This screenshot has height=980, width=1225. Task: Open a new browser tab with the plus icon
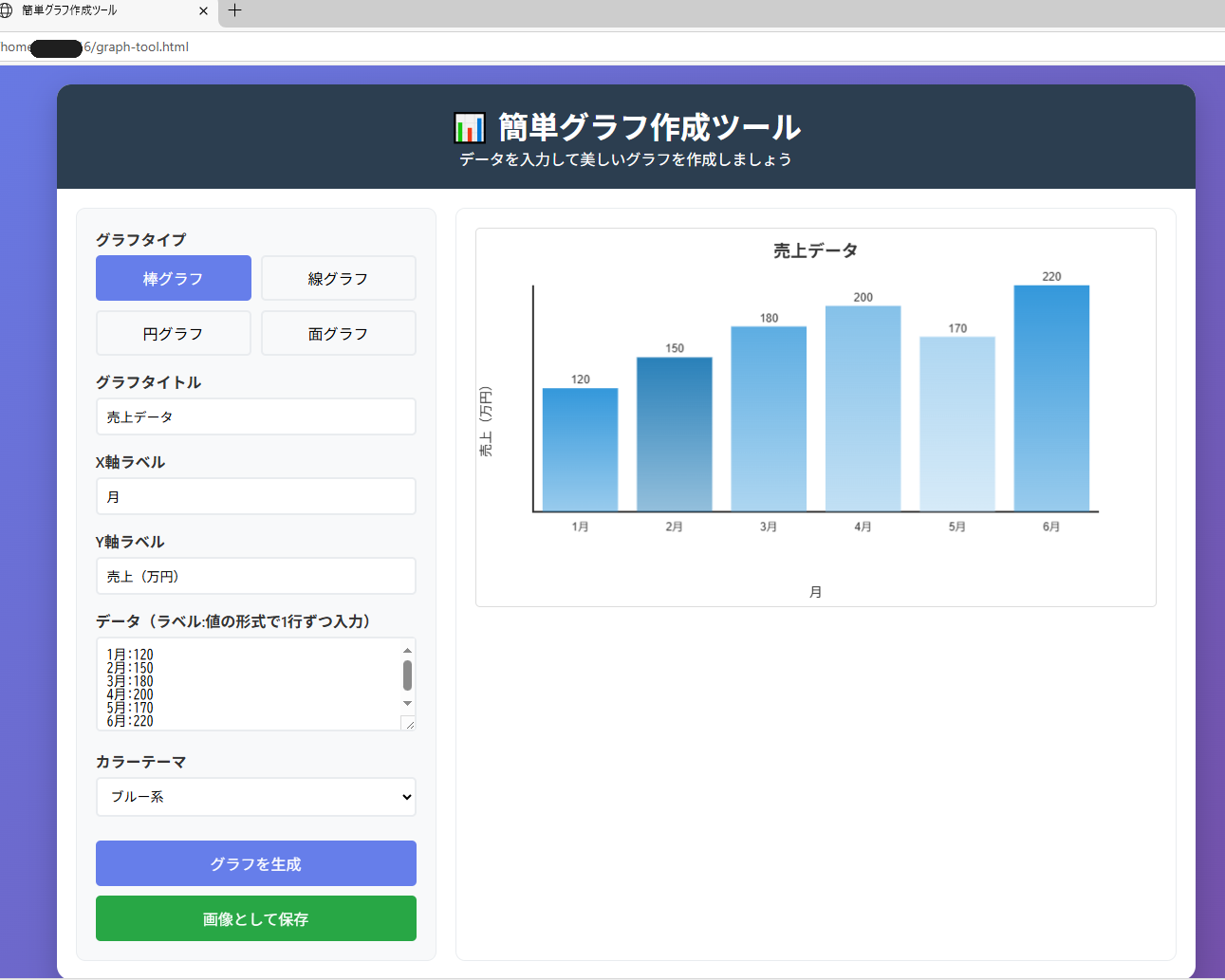click(234, 11)
